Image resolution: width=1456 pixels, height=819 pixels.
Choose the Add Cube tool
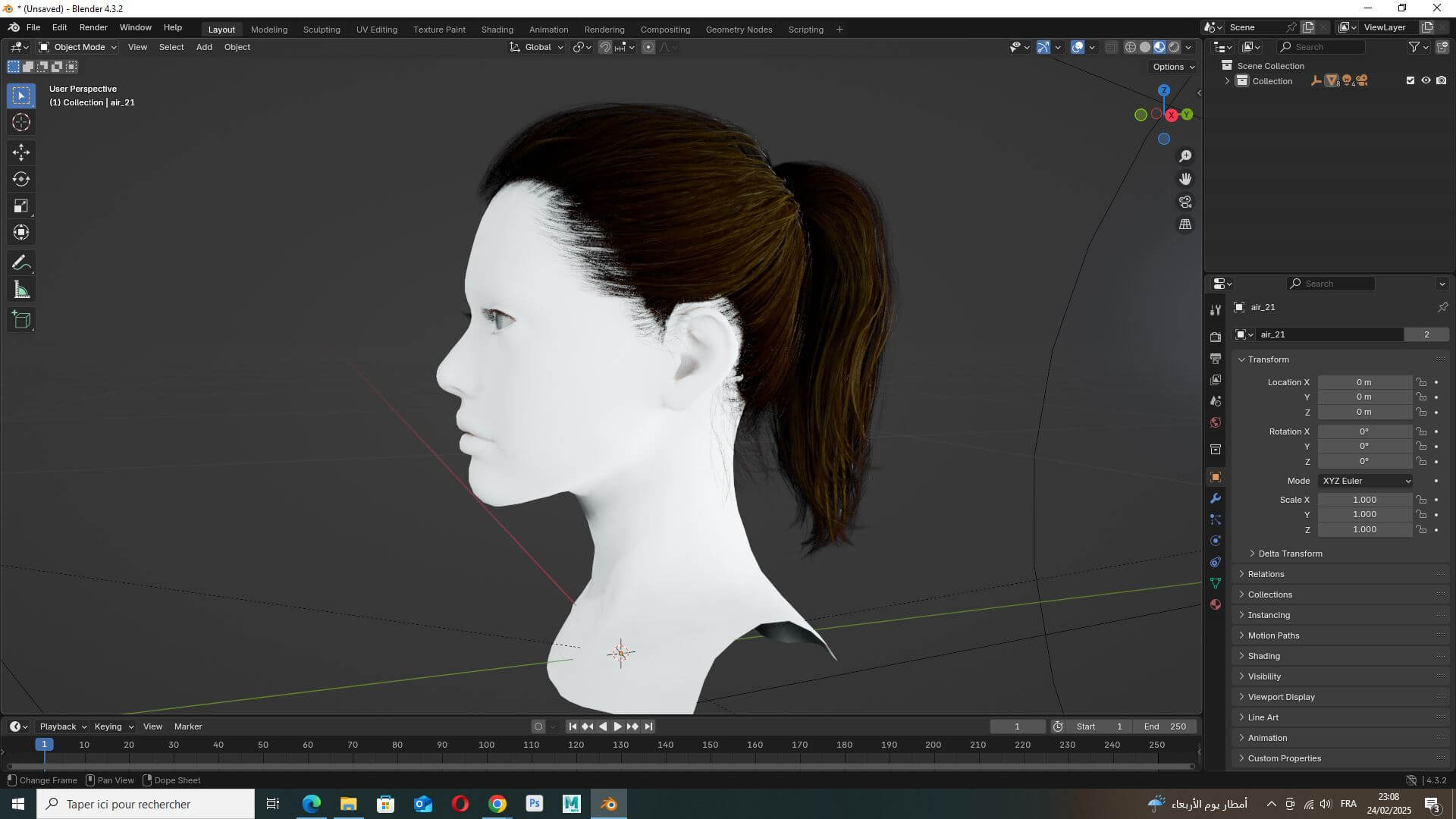[21, 320]
